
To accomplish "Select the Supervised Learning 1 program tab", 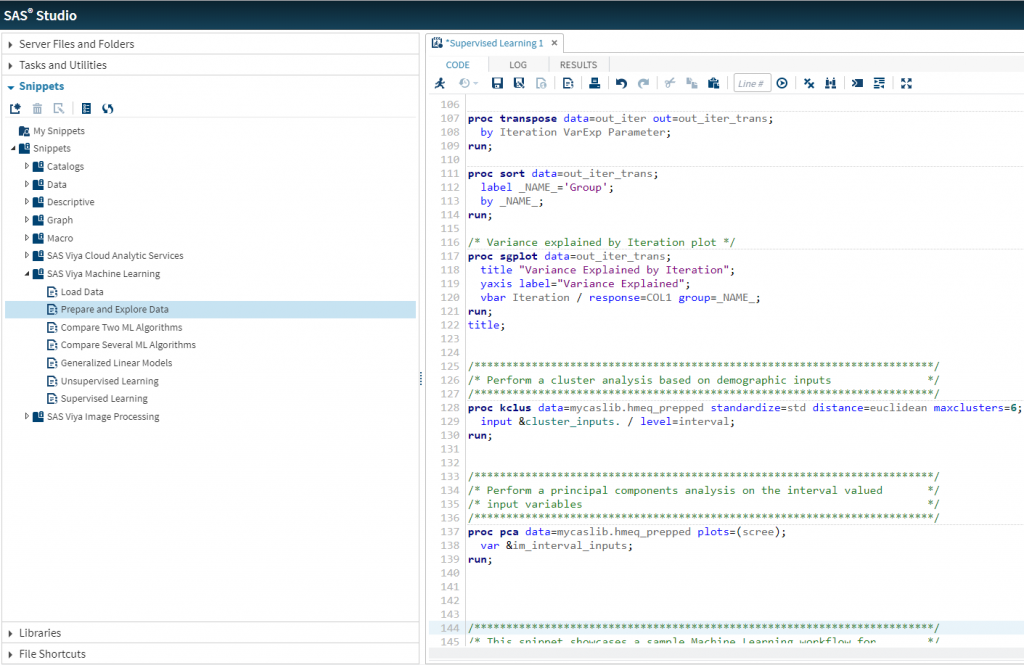I will [x=496, y=43].
